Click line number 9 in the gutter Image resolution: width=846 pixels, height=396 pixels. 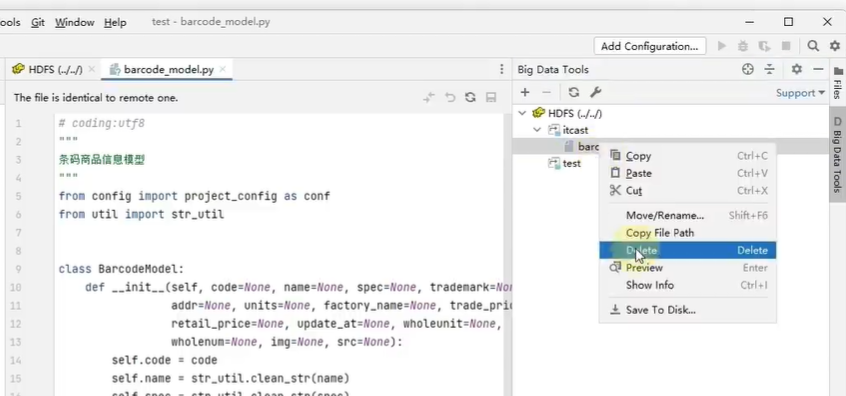click(18, 269)
